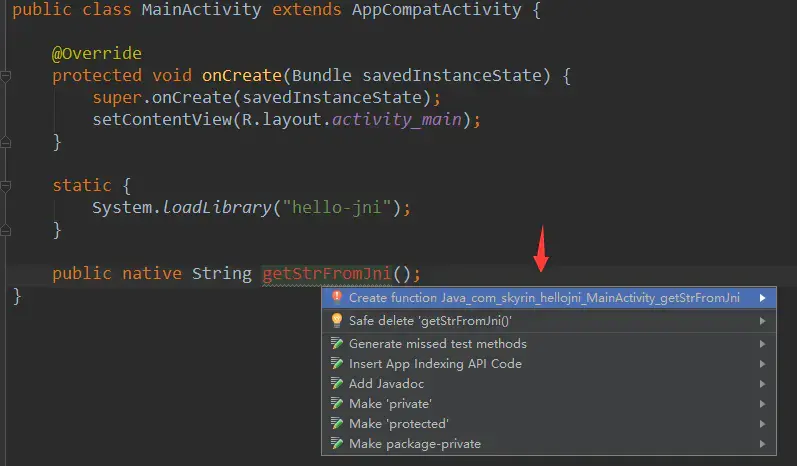This screenshot has height=466, width=797.
Task: Click activity_main layout reference
Action: (396, 119)
